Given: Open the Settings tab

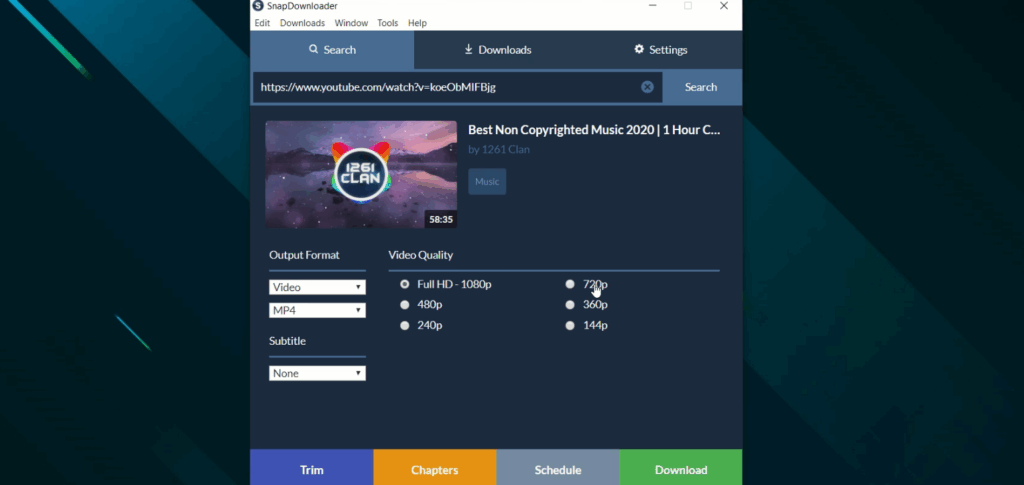Looking at the screenshot, I should (x=661, y=50).
